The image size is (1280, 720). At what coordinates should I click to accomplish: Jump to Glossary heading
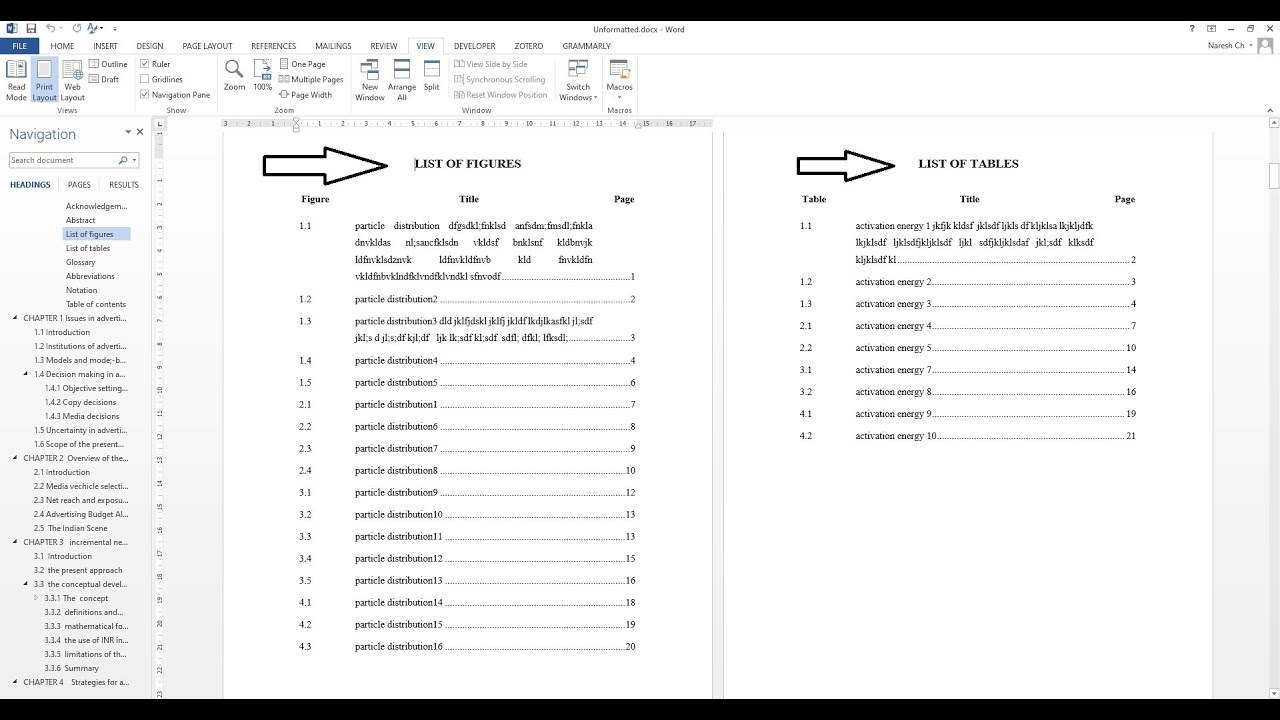click(81, 262)
